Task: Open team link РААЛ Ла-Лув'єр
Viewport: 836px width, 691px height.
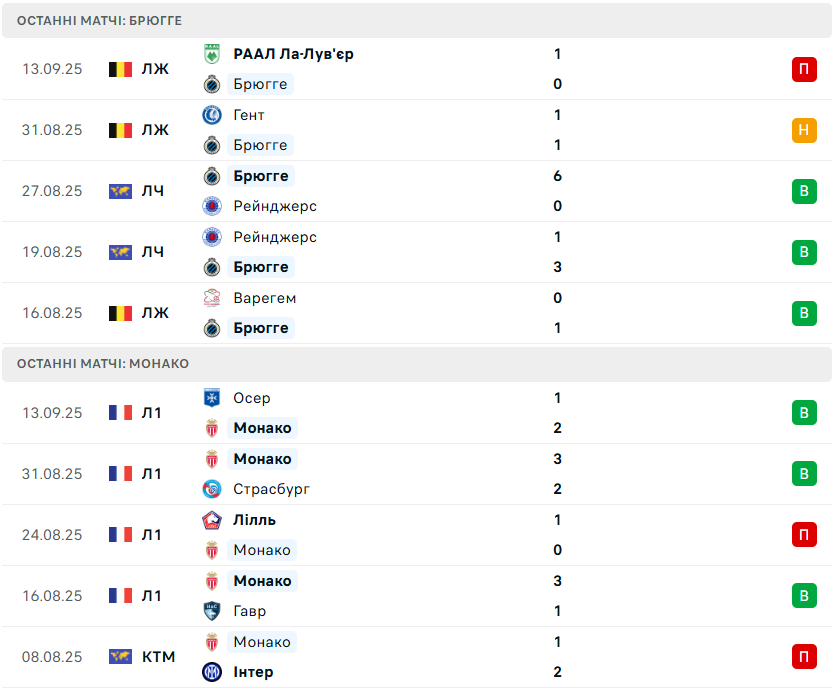Action: 293,54
